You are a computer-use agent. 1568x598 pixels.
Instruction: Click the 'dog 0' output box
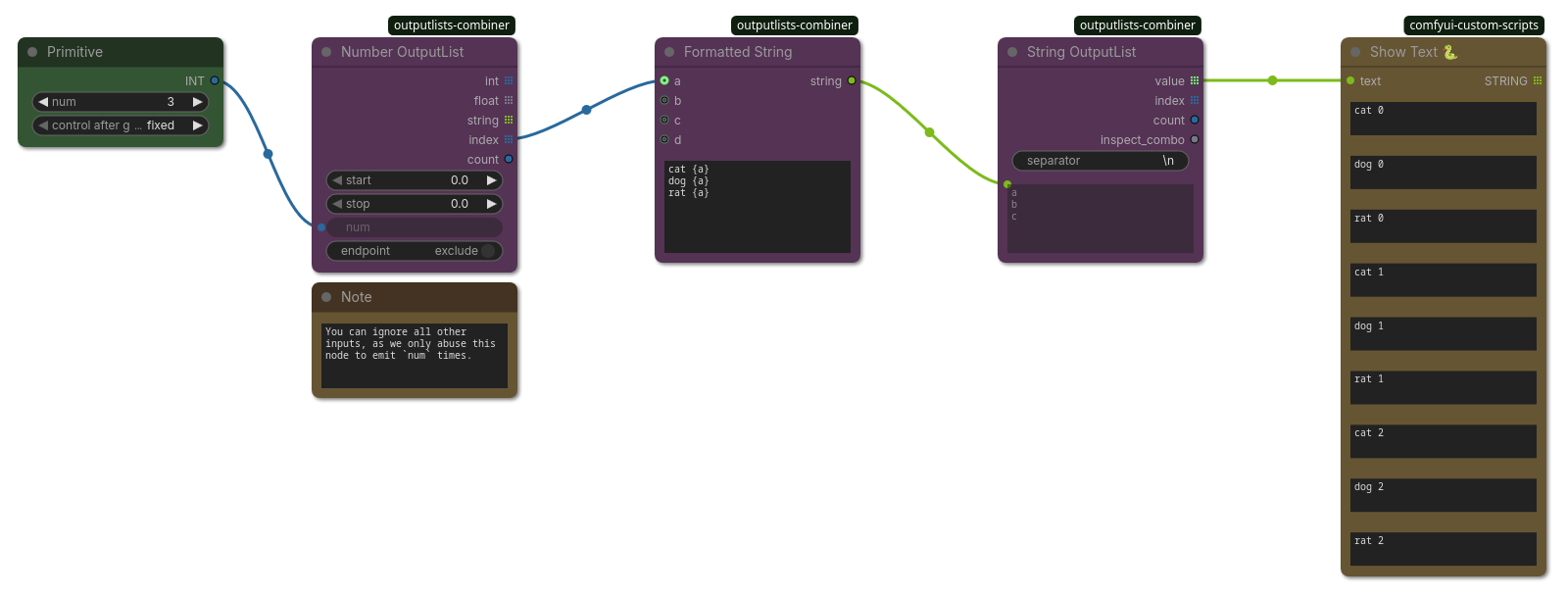pos(1444,173)
